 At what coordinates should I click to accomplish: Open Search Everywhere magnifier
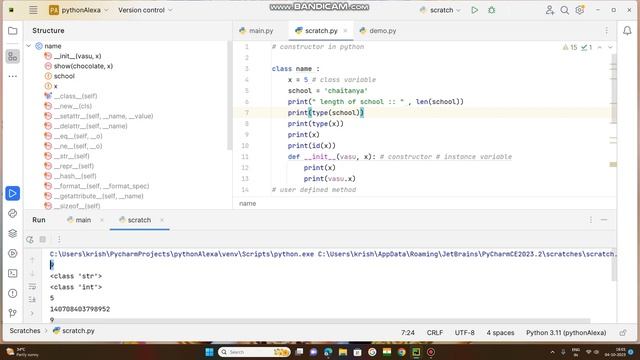pyautogui.click(x=564, y=10)
